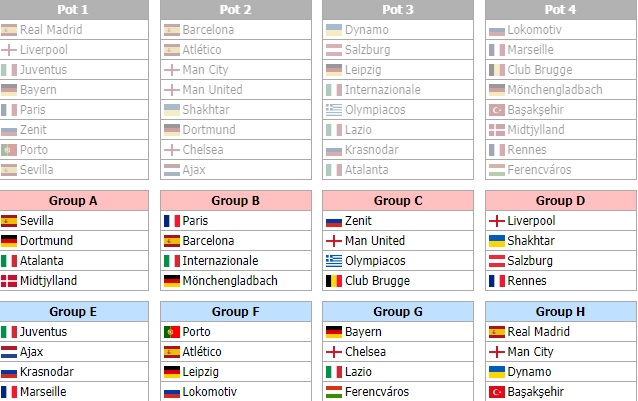
Task: Click Liverpool in Group D
Action: coord(531,221)
